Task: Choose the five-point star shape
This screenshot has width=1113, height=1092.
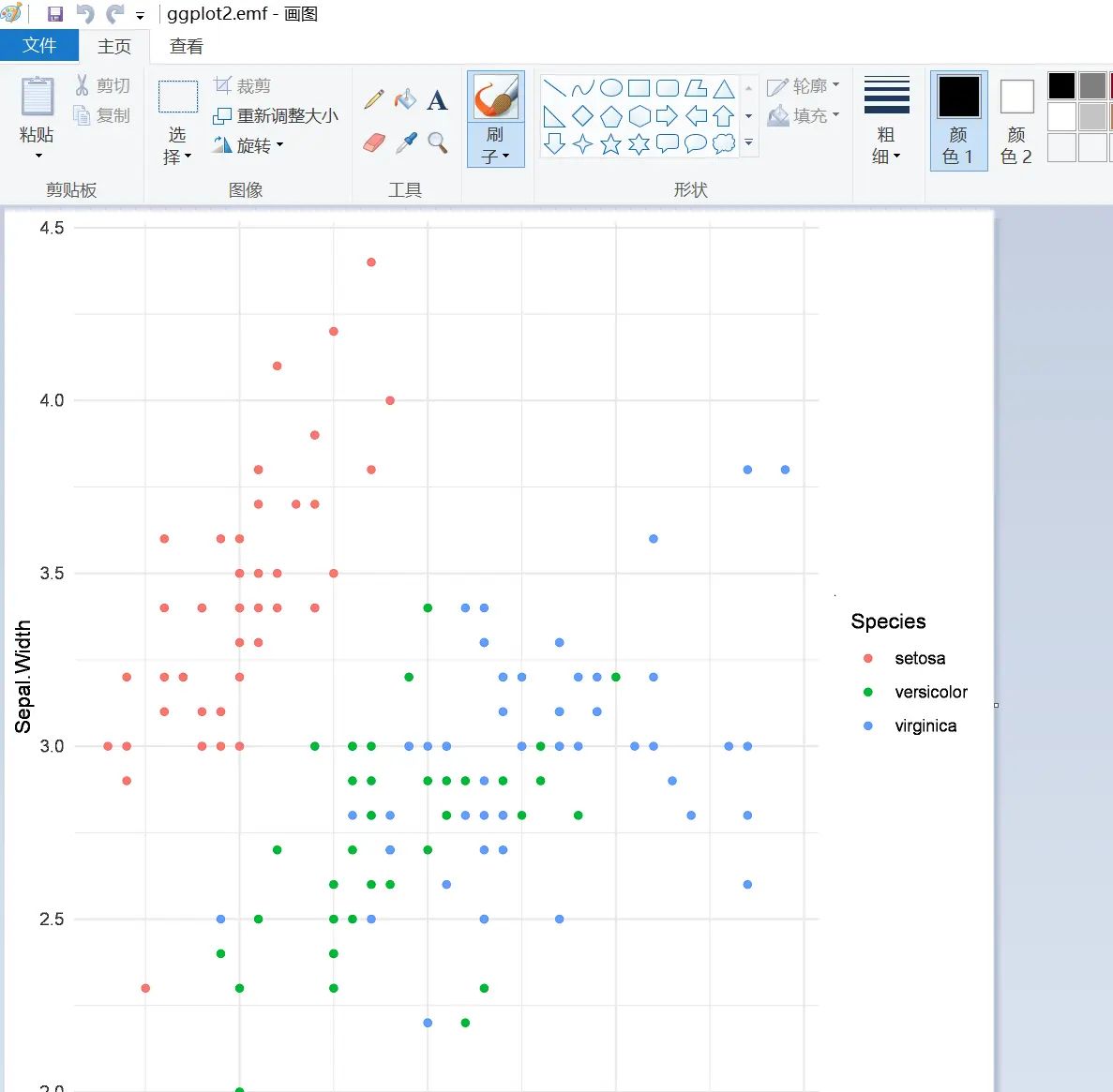Action: pyautogui.click(x=610, y=143)
